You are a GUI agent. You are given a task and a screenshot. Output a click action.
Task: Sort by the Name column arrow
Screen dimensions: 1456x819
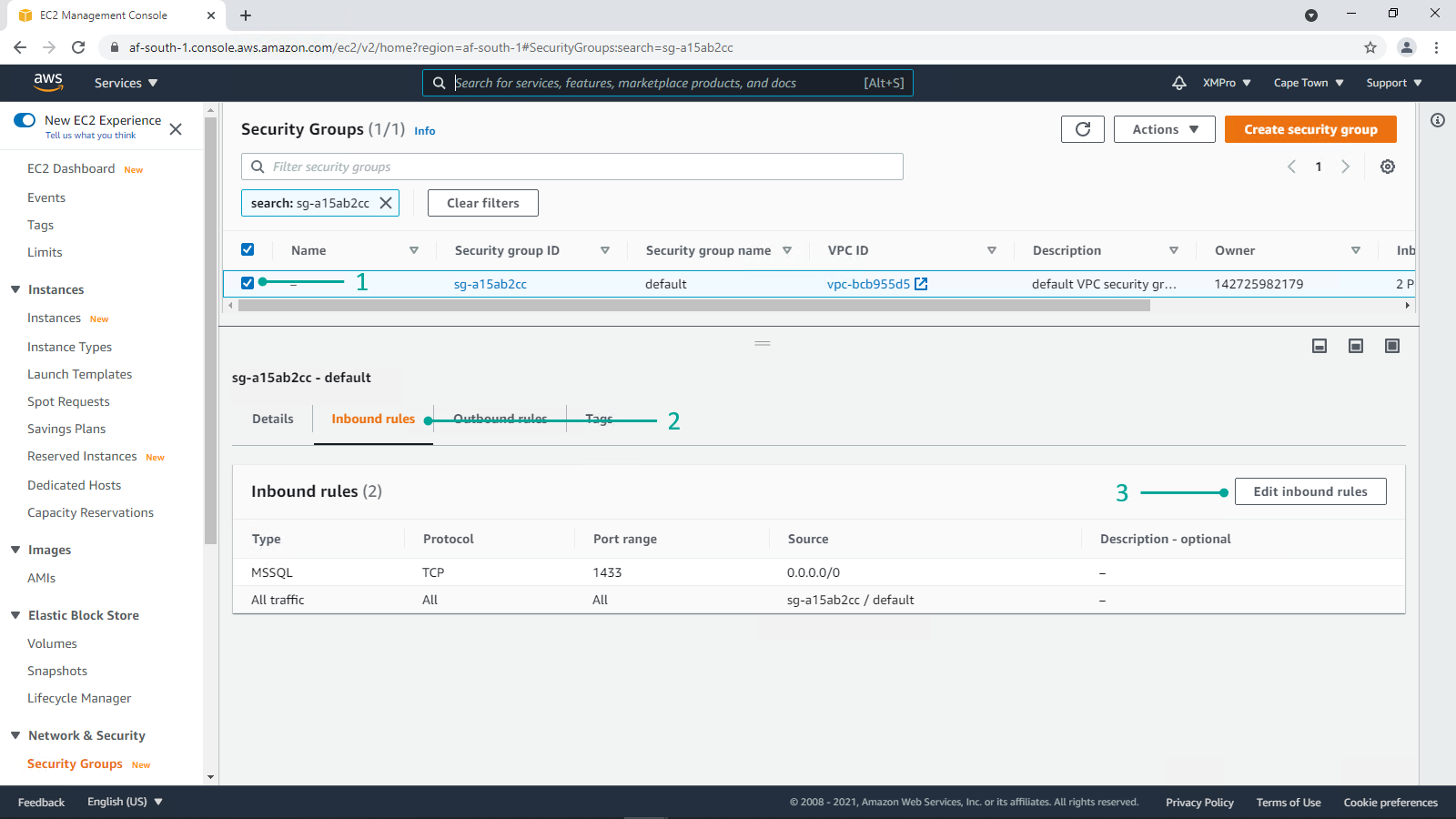pos(414,250)
